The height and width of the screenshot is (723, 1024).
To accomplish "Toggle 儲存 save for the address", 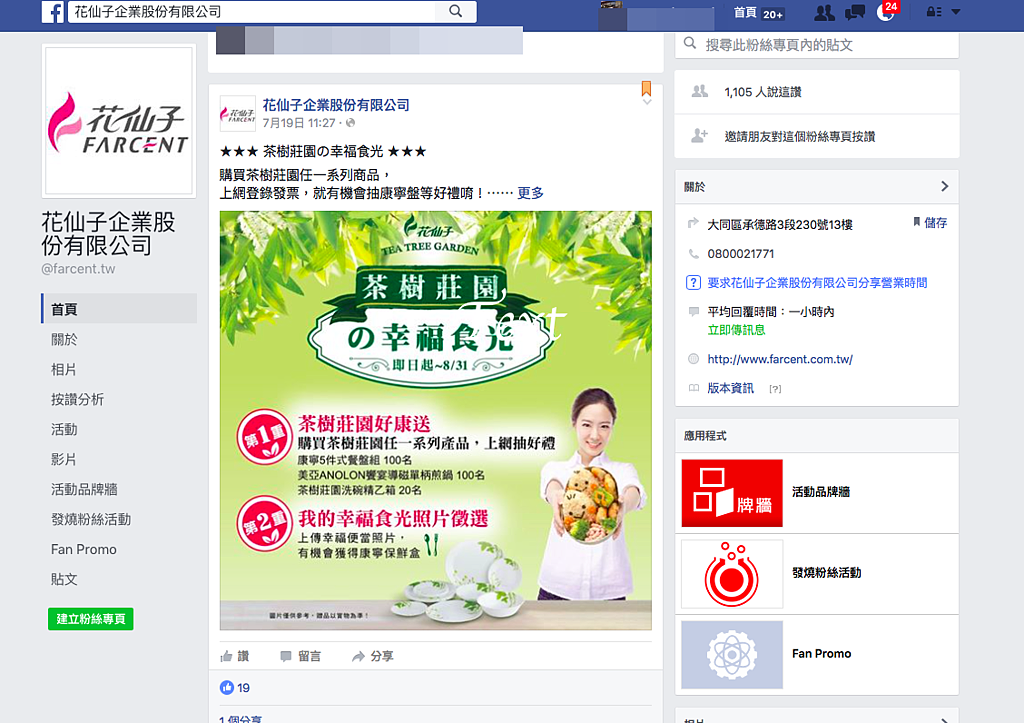I will point(930,223).
